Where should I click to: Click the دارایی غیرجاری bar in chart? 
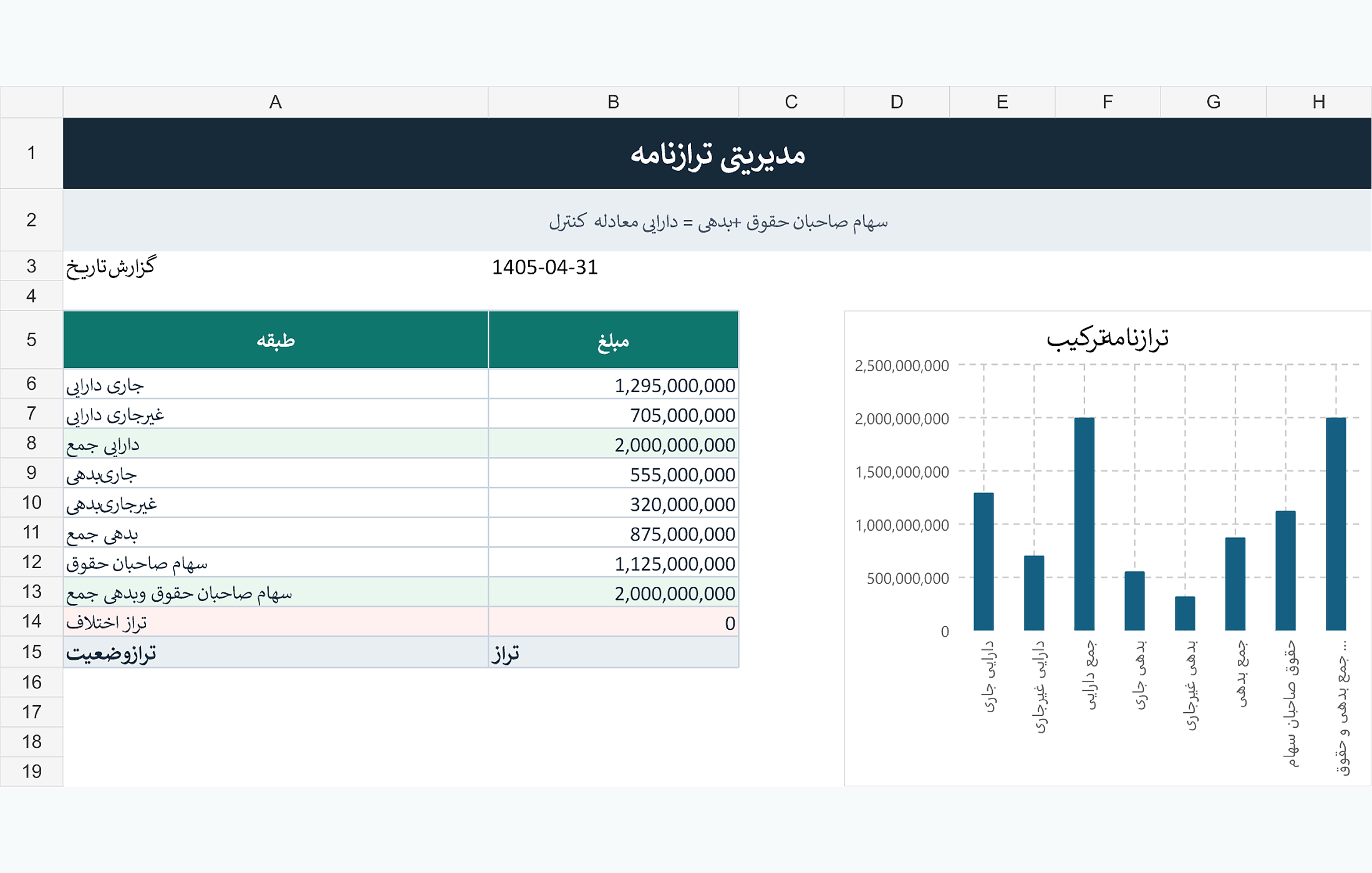(x=1034, y=592)
